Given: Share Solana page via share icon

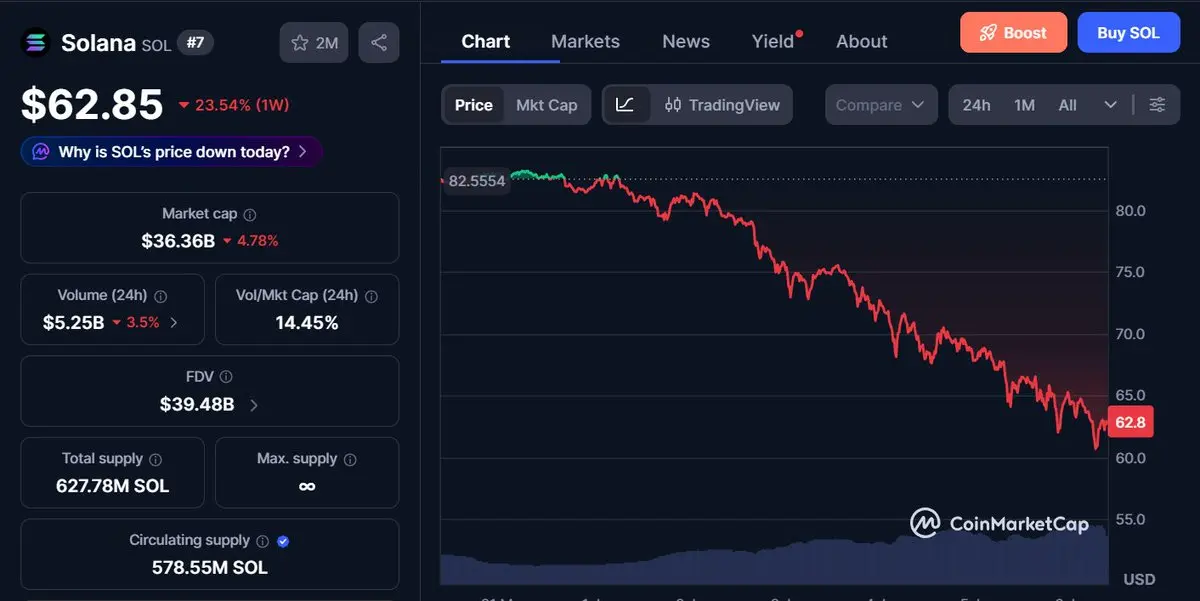Looking at the screenshot, I should point(379,43).
